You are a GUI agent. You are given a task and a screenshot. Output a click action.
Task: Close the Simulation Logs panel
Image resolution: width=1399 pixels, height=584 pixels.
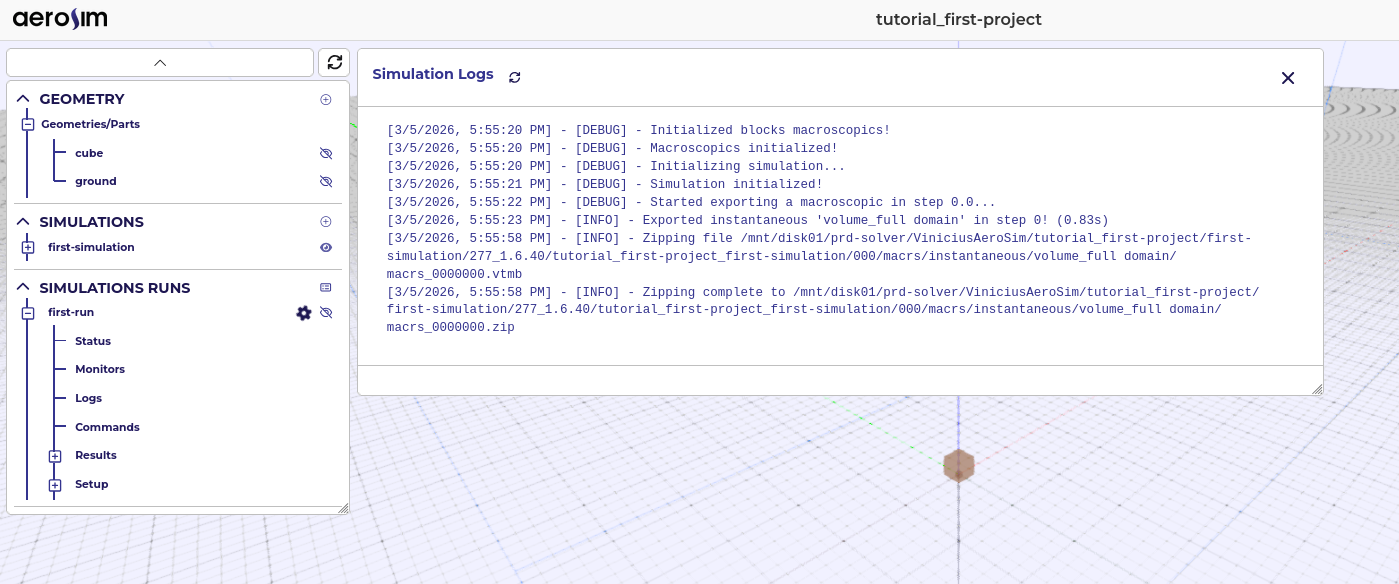(x=1288, y=78)
